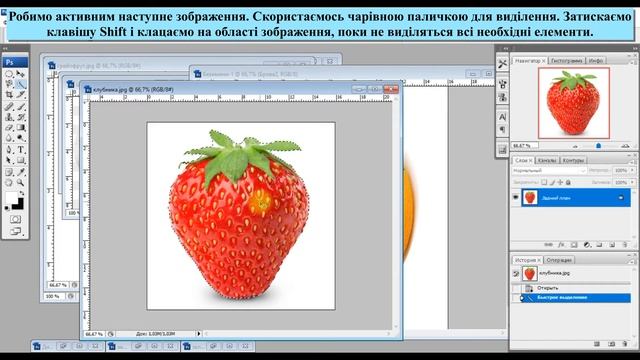Toggle lock transparent pixels in Layers
The image size is (640, 360).
tap(544, 182)
